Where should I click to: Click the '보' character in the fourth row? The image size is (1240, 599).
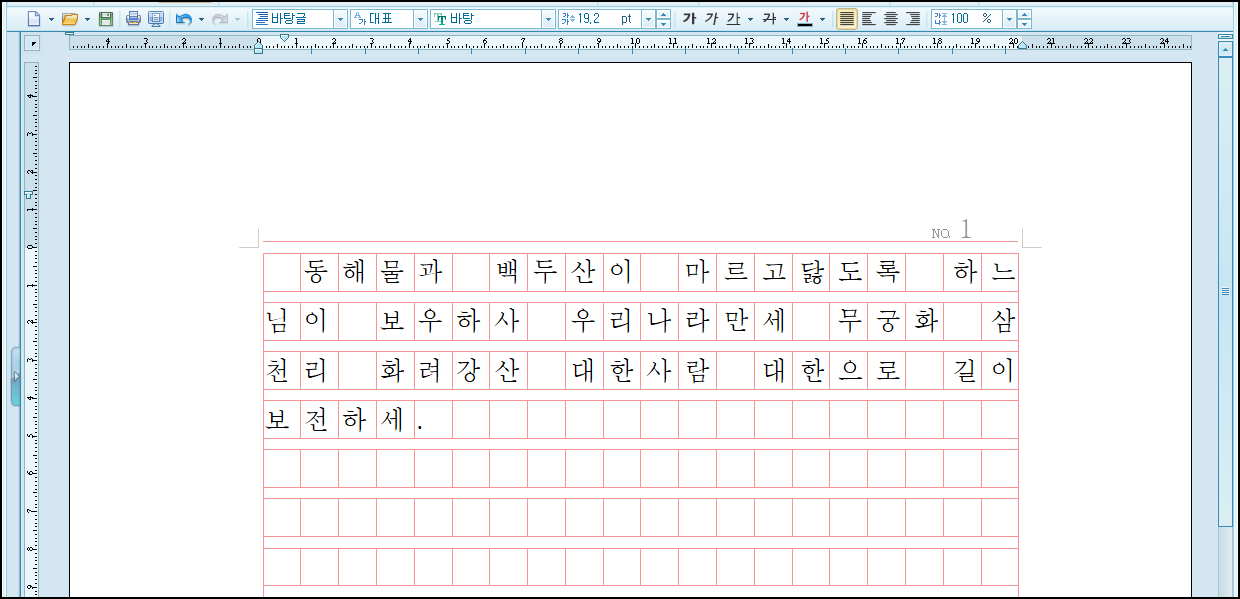277,420
